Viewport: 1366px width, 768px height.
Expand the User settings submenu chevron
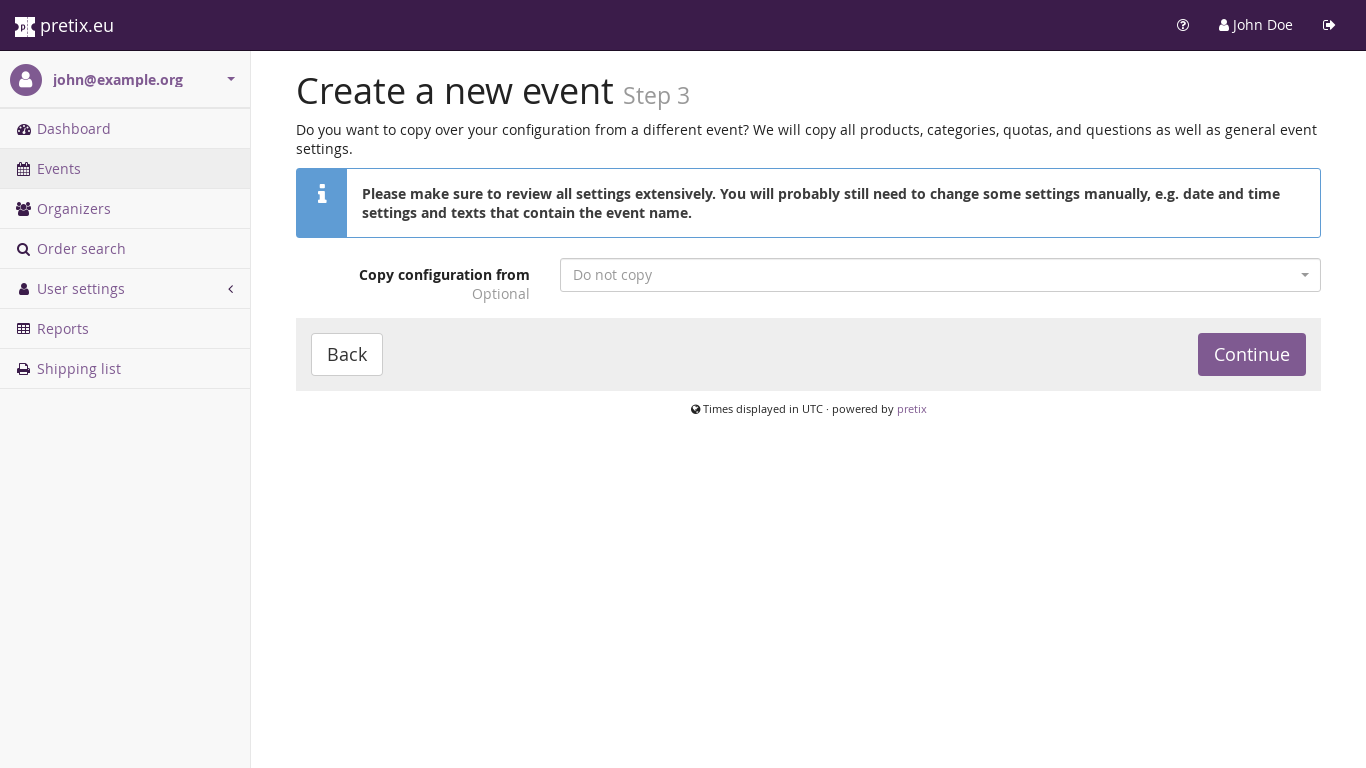pos(231,289)
